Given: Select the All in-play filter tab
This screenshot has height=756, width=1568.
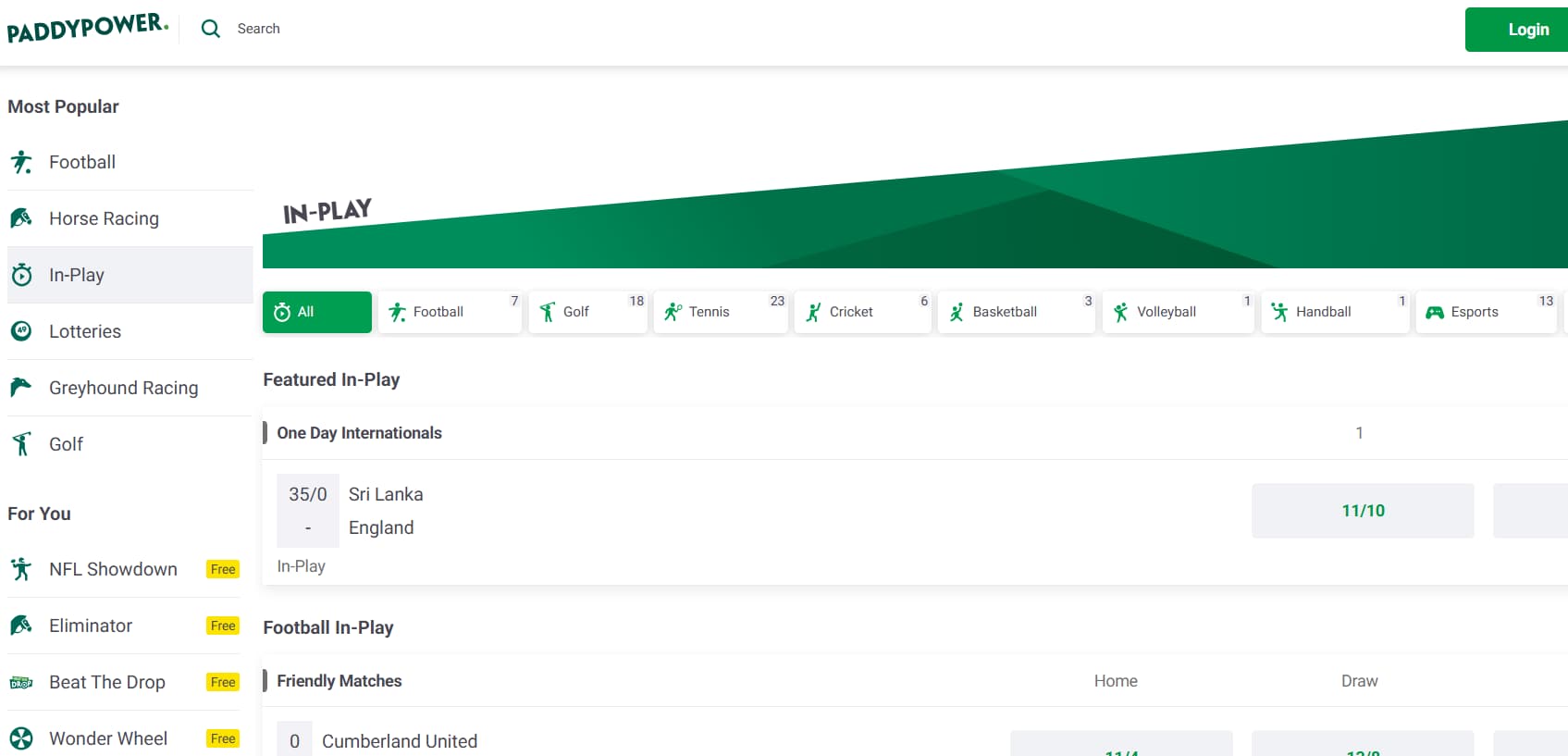Looking at the screenshot, I should 317,312.
